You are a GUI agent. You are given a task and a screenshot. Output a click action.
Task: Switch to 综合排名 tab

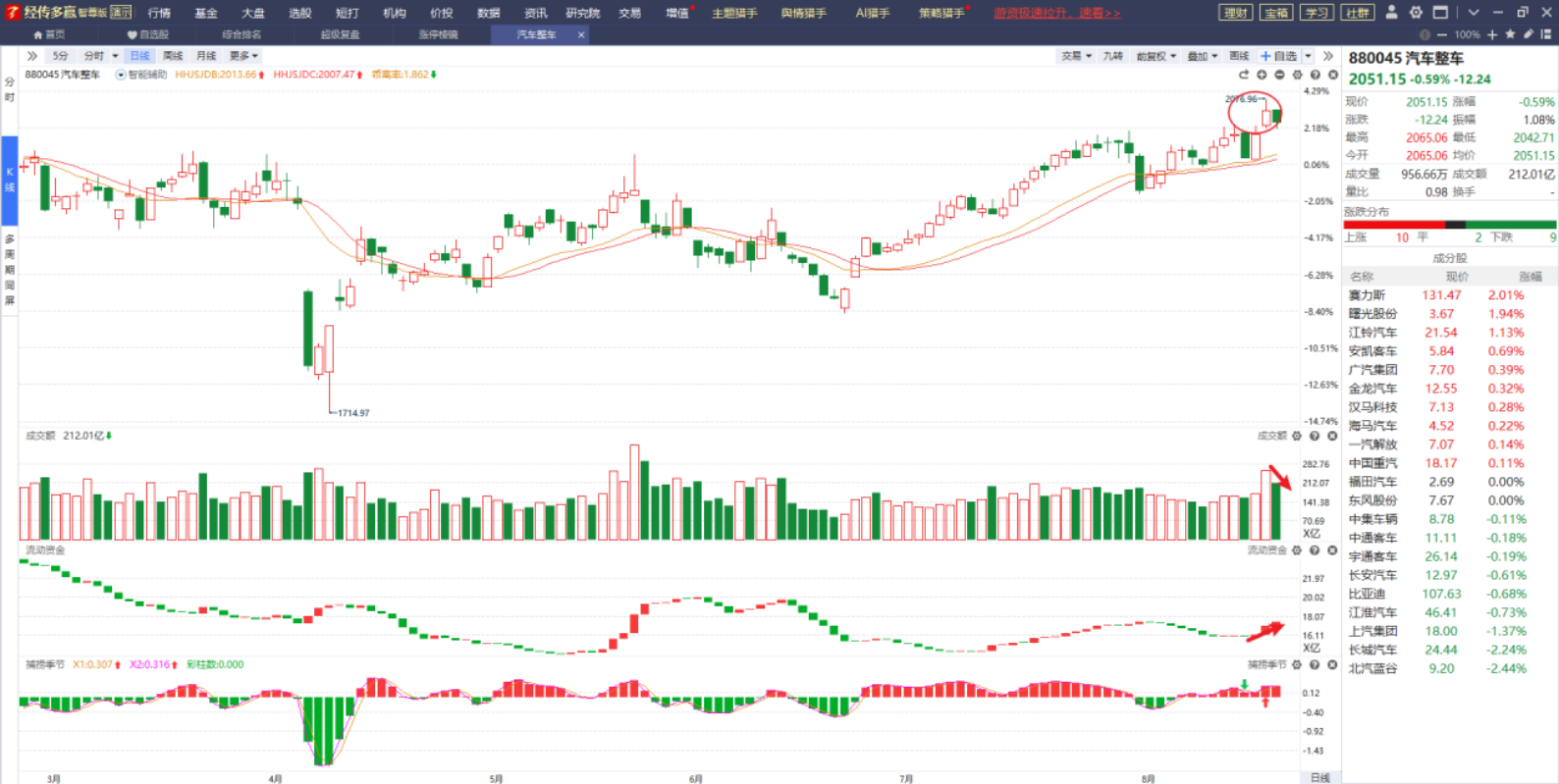tap(242, 34)
